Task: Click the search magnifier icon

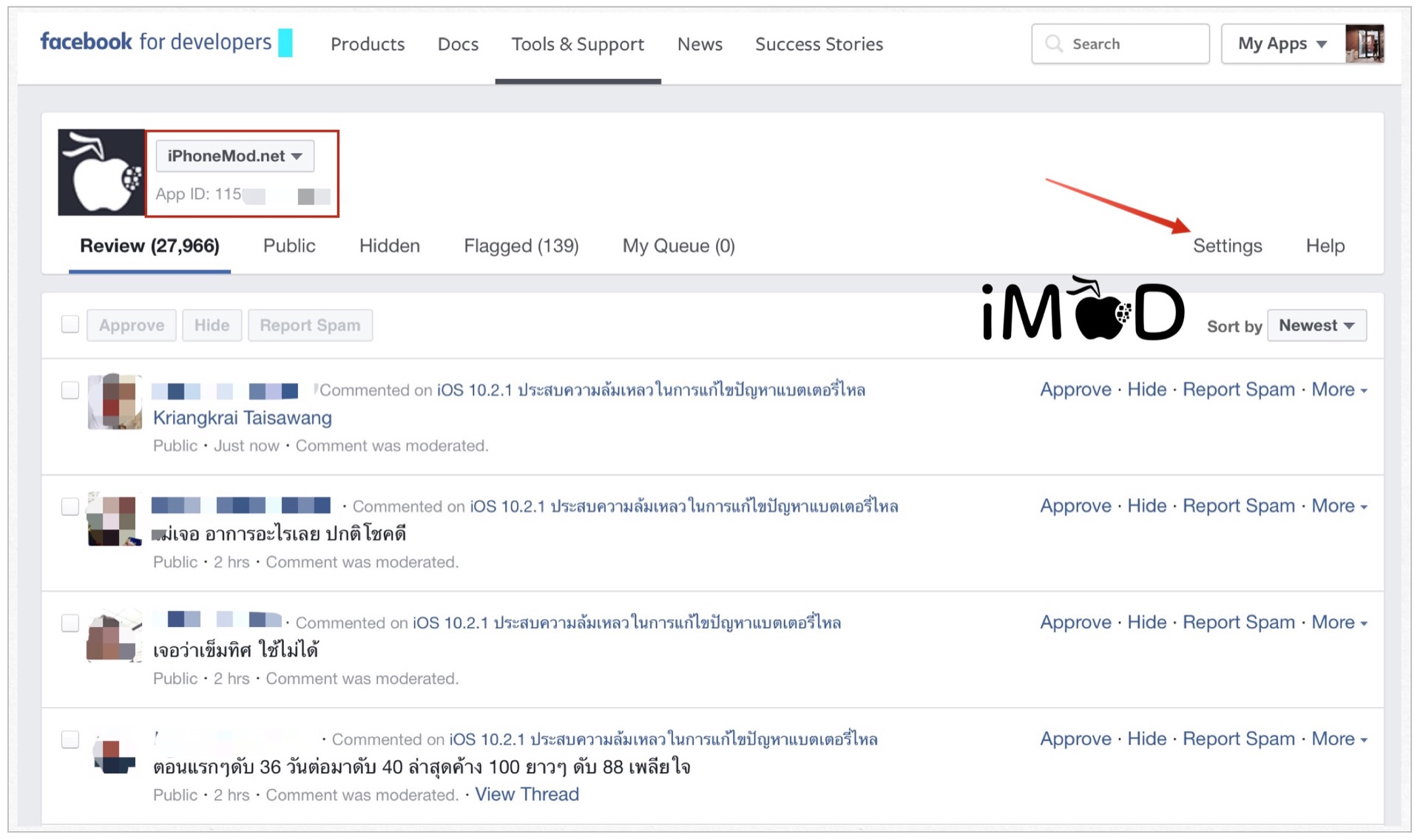Action: tap(1054, 44)
